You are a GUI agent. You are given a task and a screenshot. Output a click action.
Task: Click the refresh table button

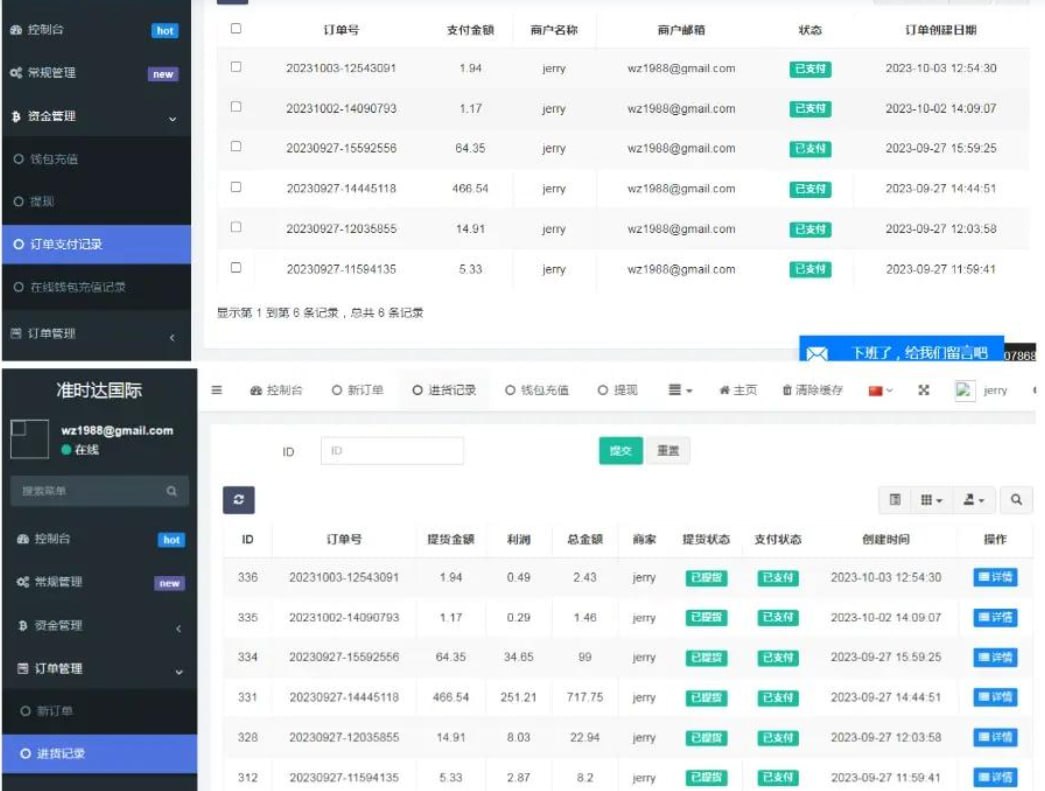[x=238, y=500]
